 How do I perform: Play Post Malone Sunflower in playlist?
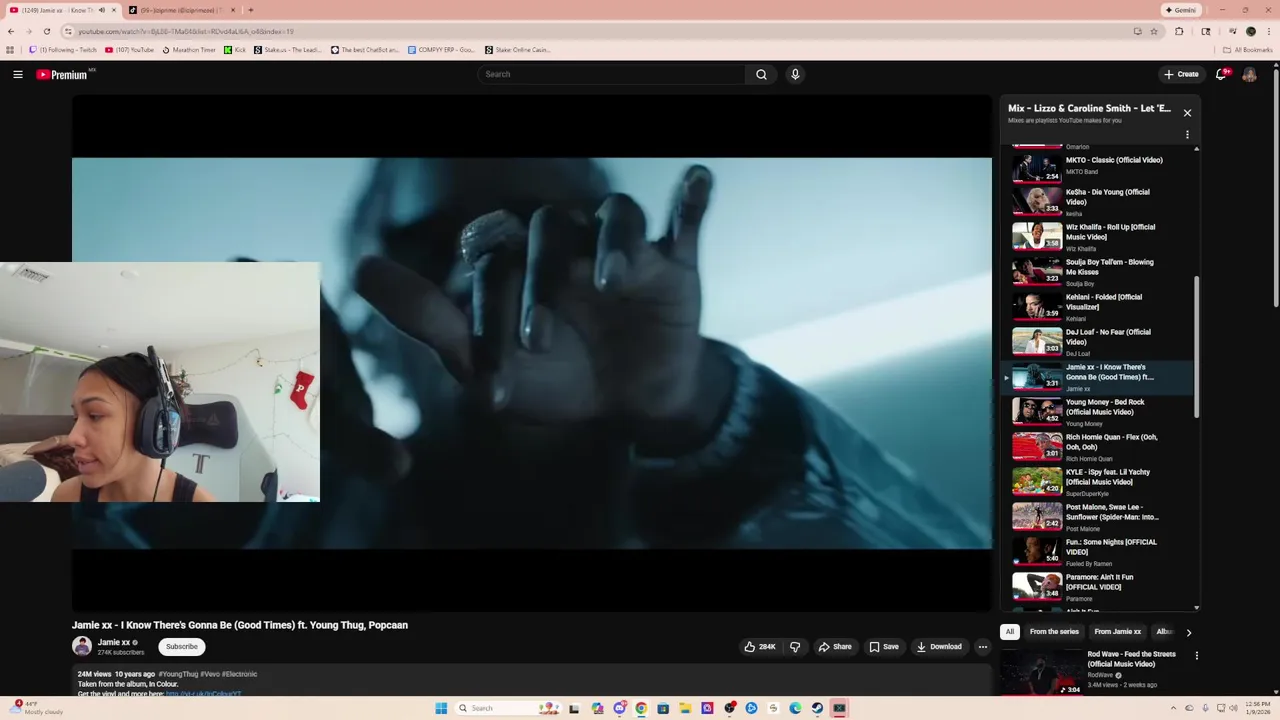point(1098,517)
